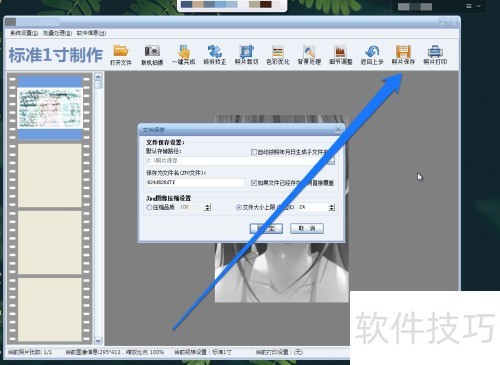Toggle overwrite existing file checkbox

tap(254, 183)
